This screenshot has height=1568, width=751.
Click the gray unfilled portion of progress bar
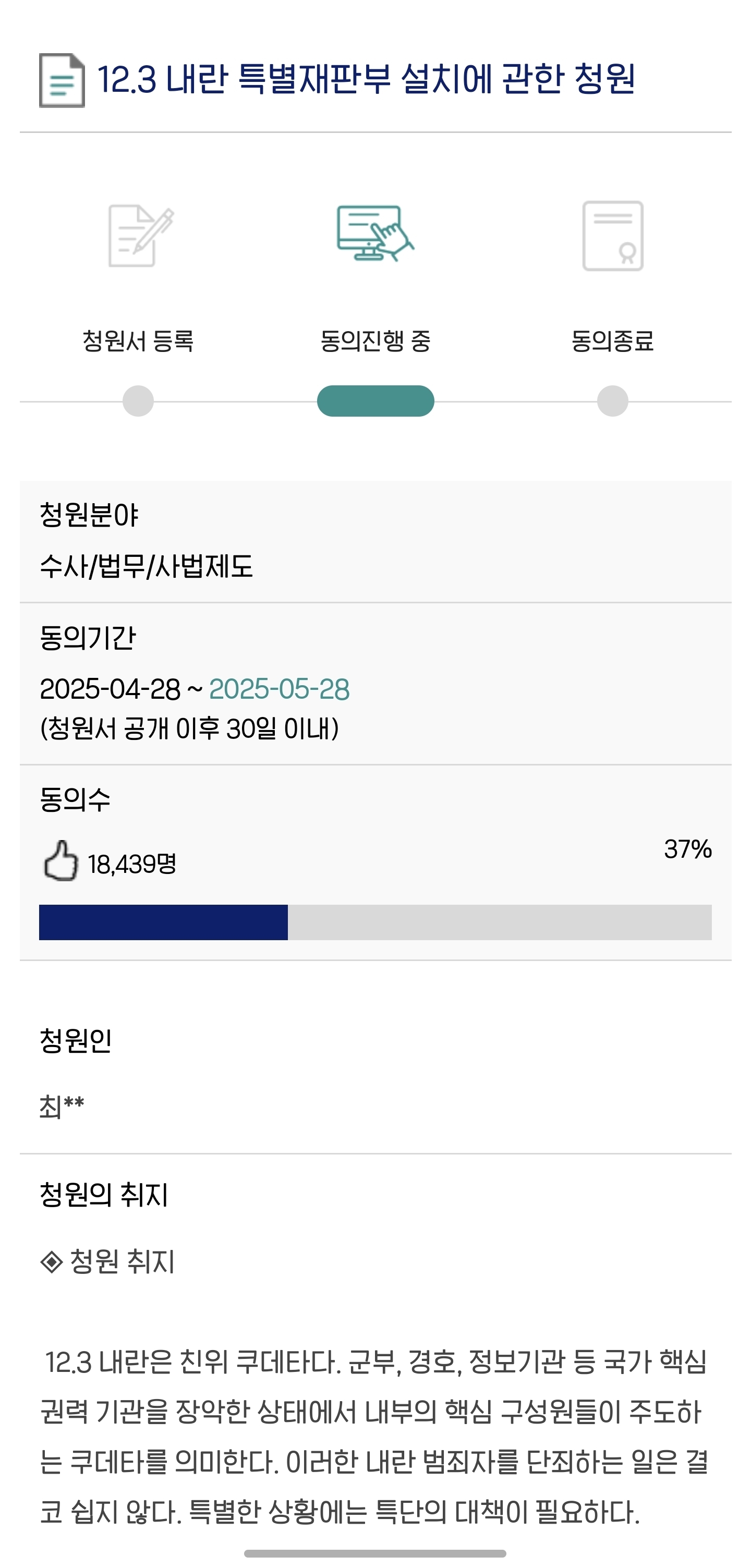pyautogui.click(x=499, y=922)
